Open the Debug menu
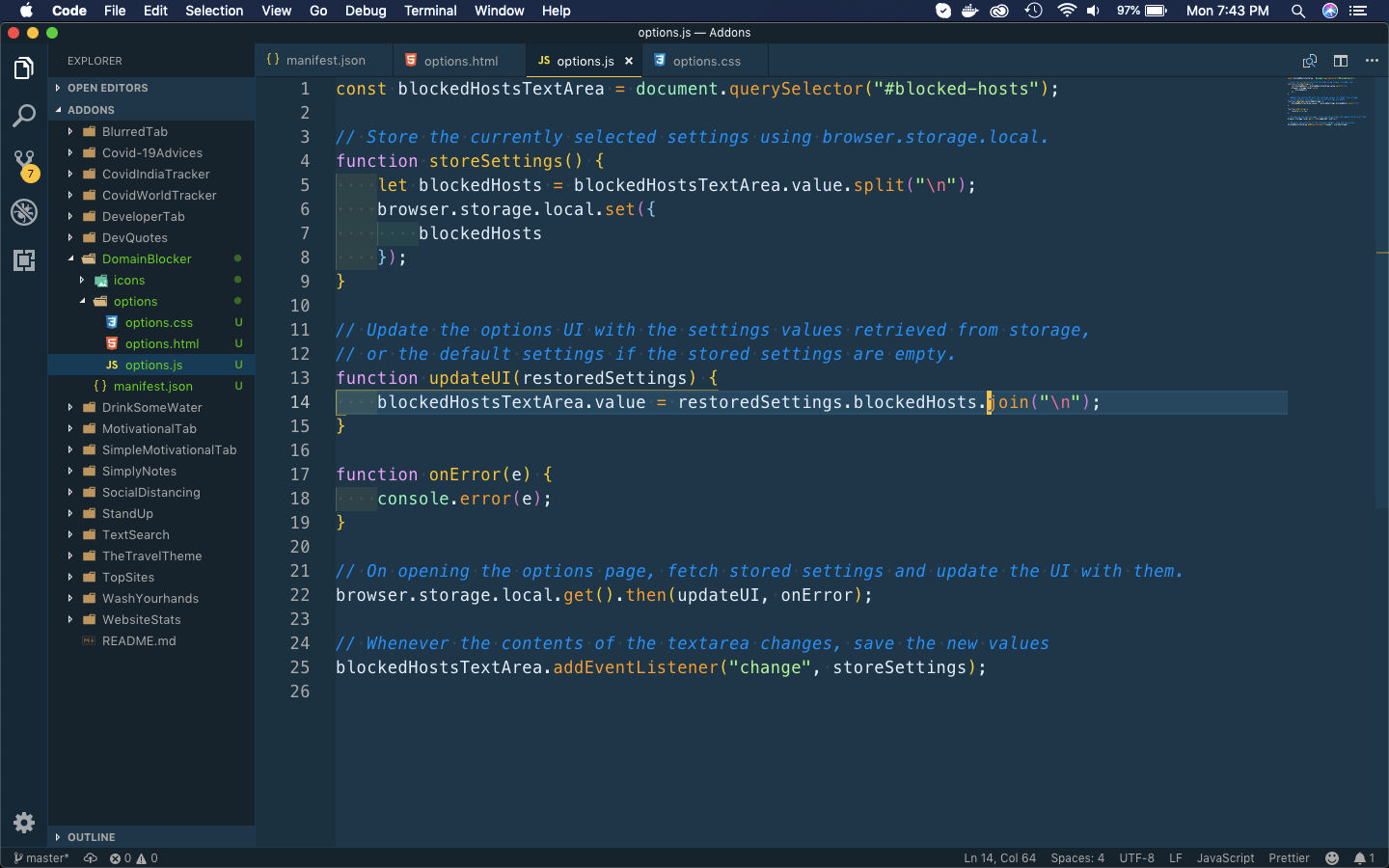The width and height of the screenshot is (1389, 868). pyautogui.click(x=366, y=11)
